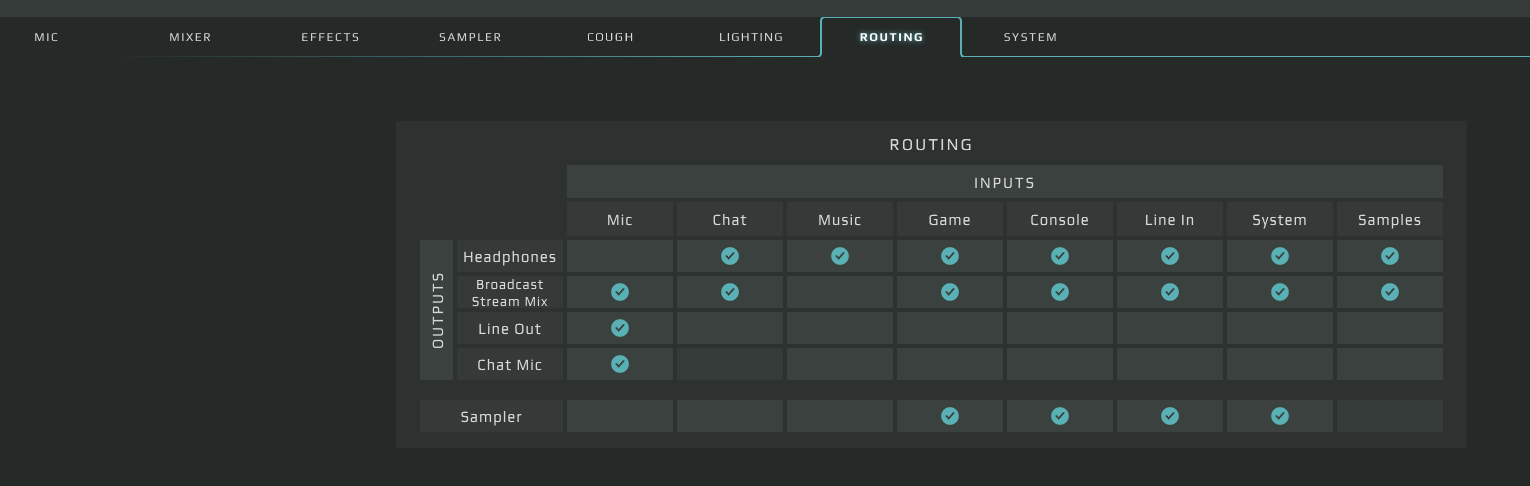Disable Mic in Broadcast Stream Mix
The image size is (1530, 486).
[x=620, y=292]
